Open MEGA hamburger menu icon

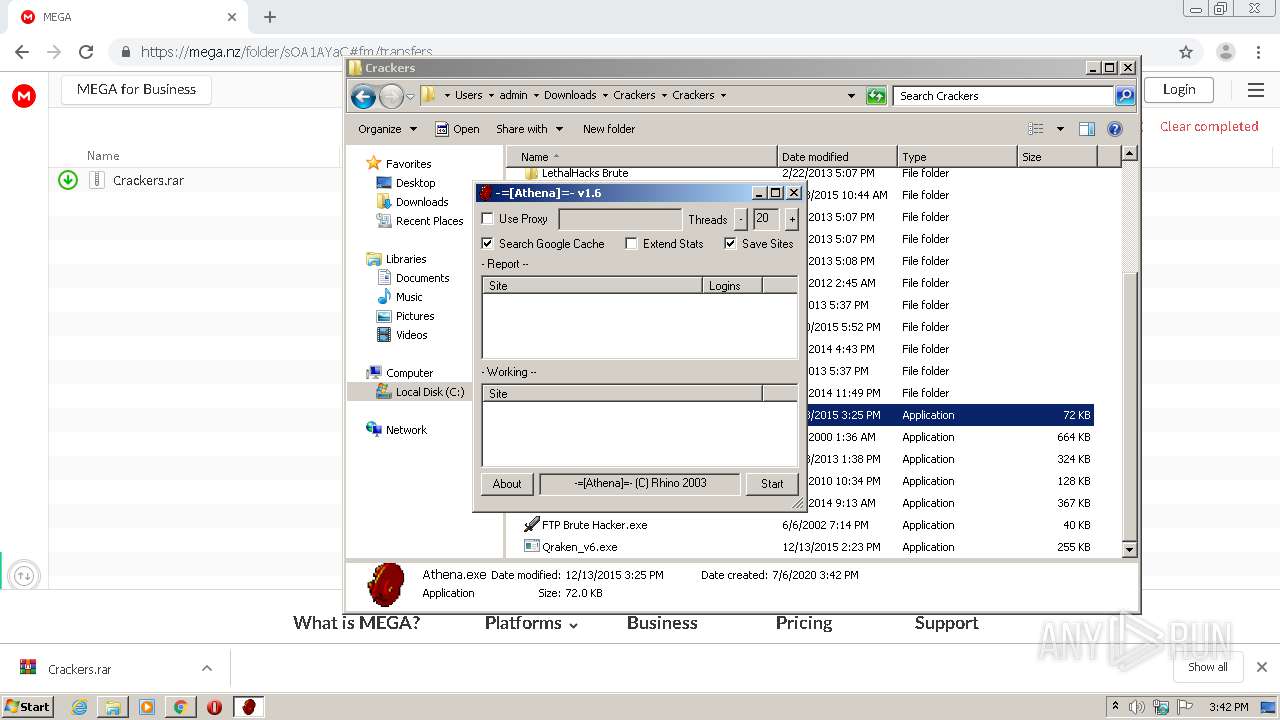[x=1256, y=90]
